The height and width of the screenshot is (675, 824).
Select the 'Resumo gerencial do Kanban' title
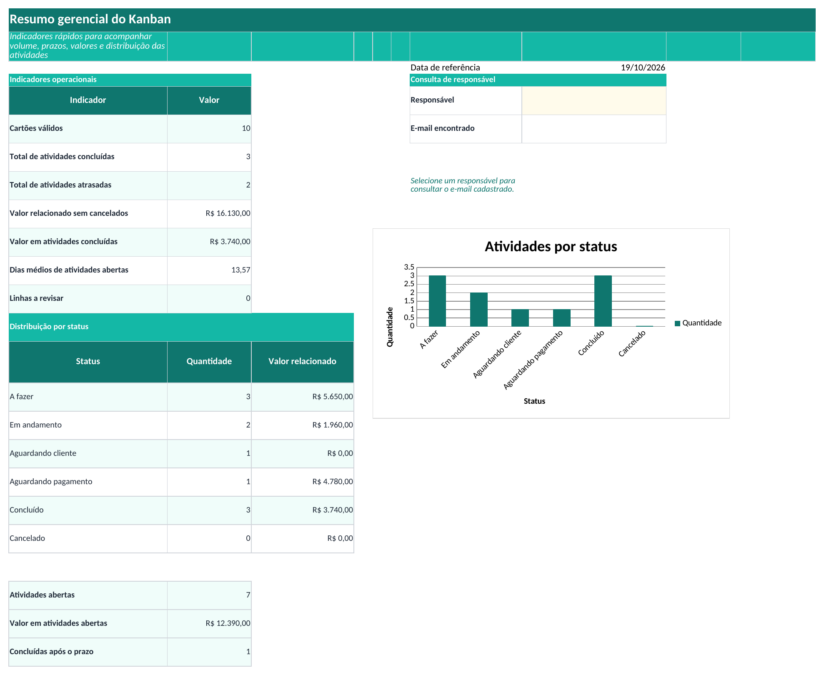coord(90,19)
